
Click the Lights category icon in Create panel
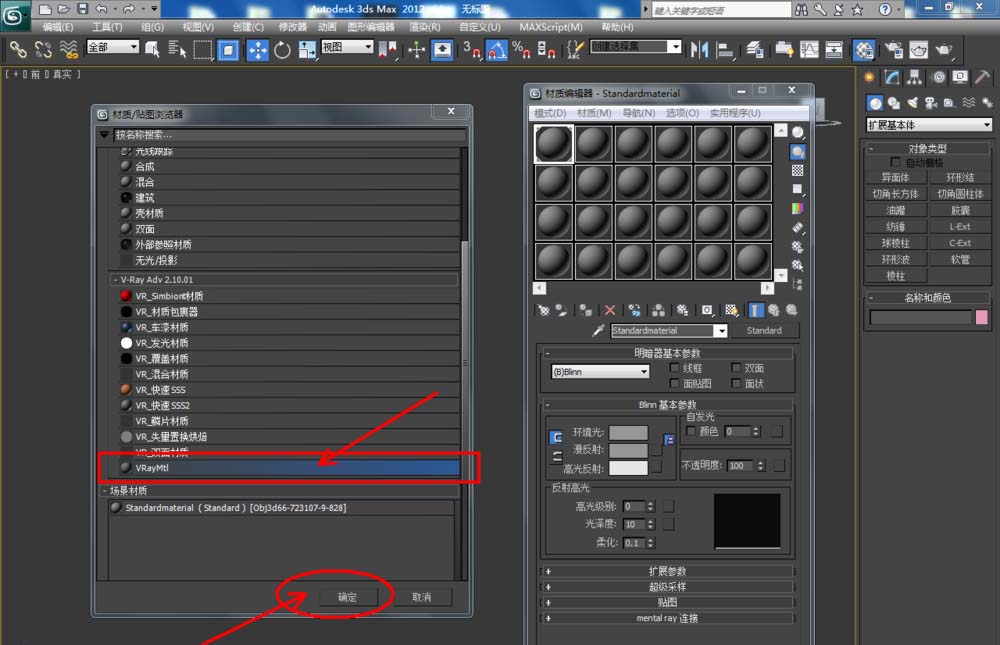911,103
